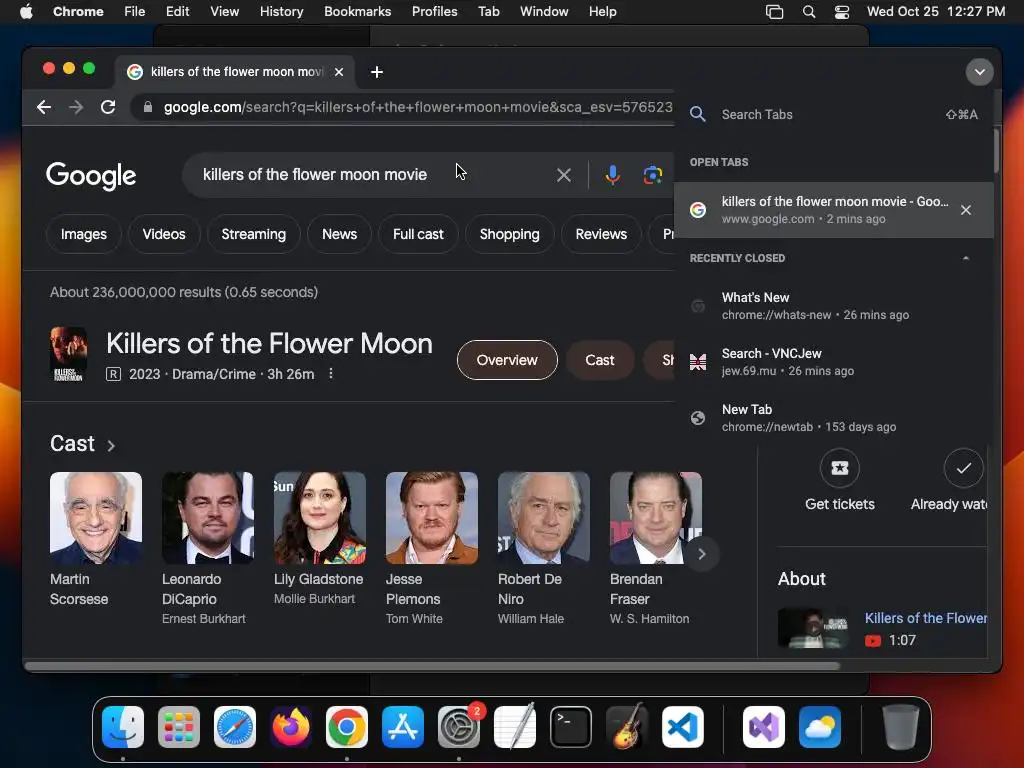The height and width of the screenshot is (768, 1024).
Task: Open the Bookmarks menu
Action: (x=357, y=12)
